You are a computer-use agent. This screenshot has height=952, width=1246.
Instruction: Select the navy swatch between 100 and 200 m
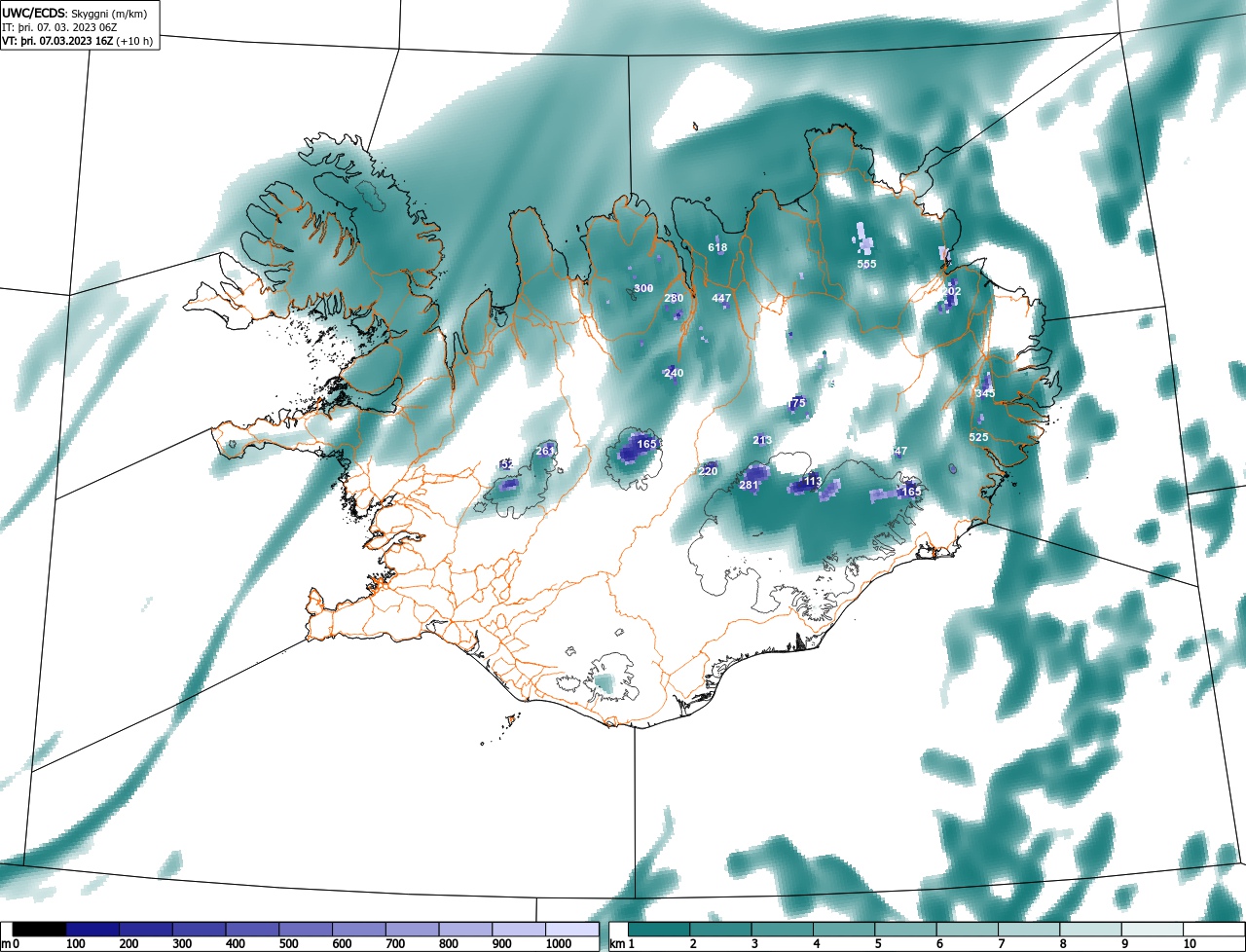(x=93, y=930)
